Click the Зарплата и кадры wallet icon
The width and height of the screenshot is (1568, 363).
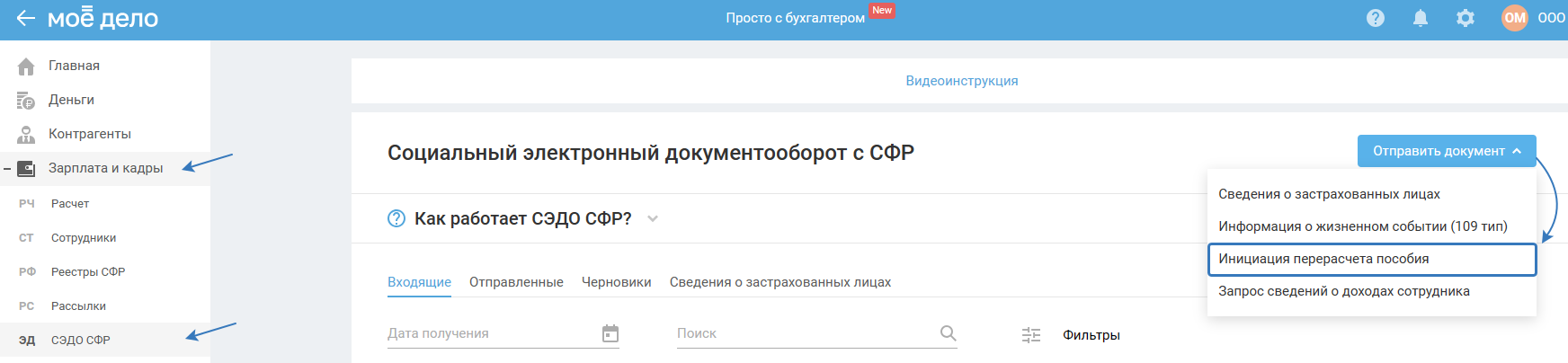point(26,168)
